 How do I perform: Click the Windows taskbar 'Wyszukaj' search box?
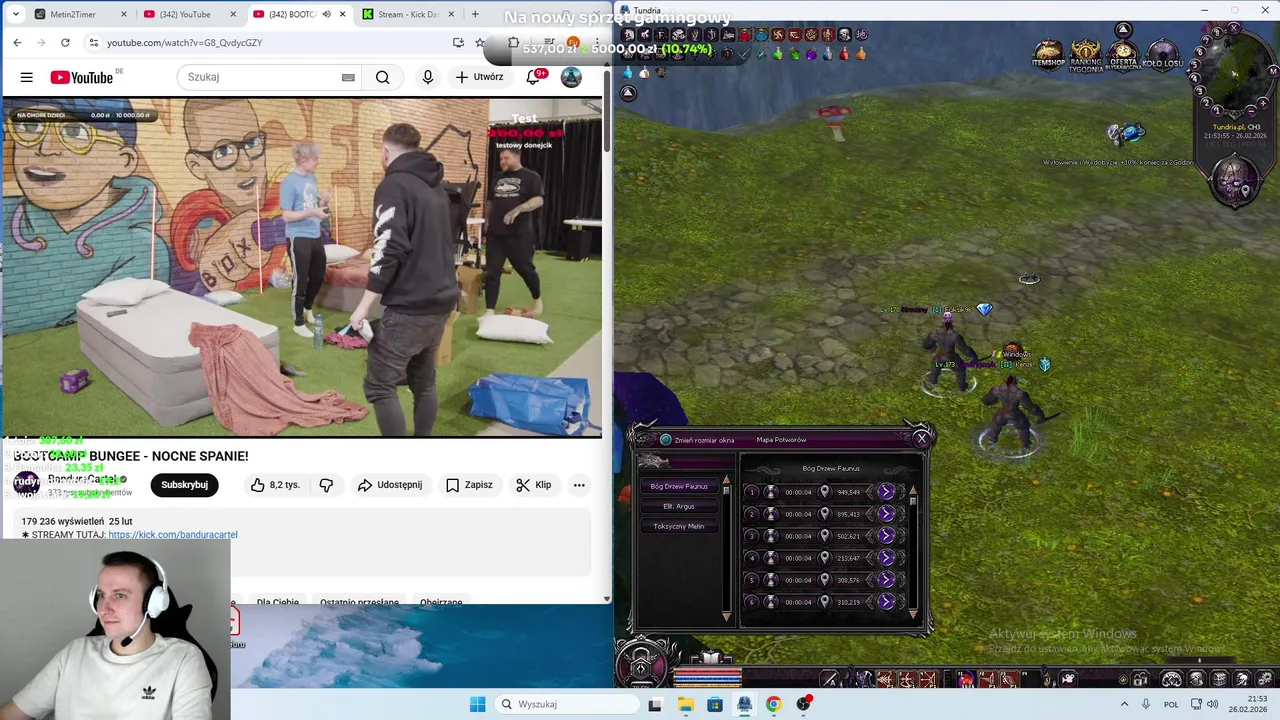(568, 704)
